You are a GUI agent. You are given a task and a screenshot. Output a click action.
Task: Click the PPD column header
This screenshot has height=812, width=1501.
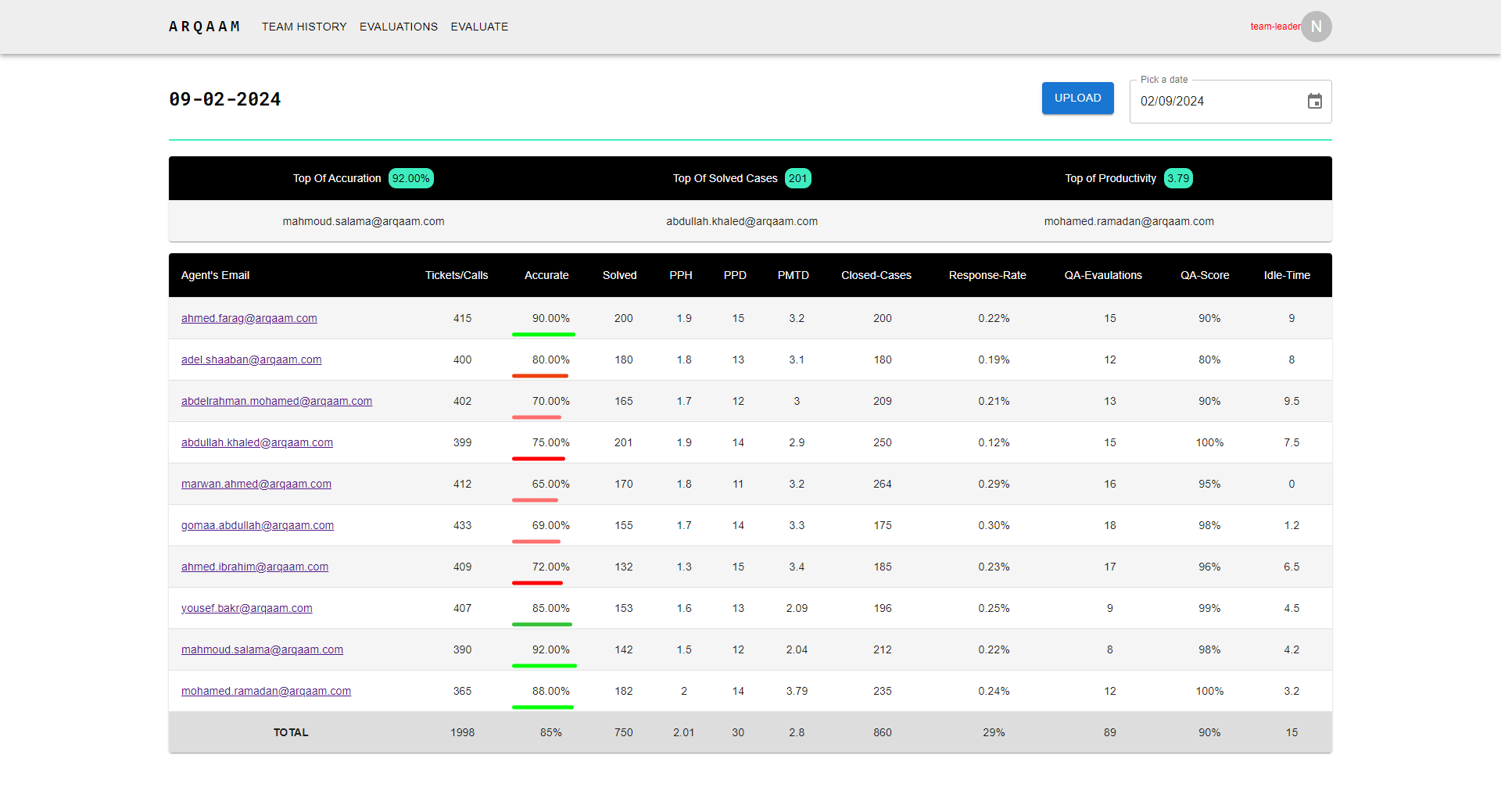(735, 275)
